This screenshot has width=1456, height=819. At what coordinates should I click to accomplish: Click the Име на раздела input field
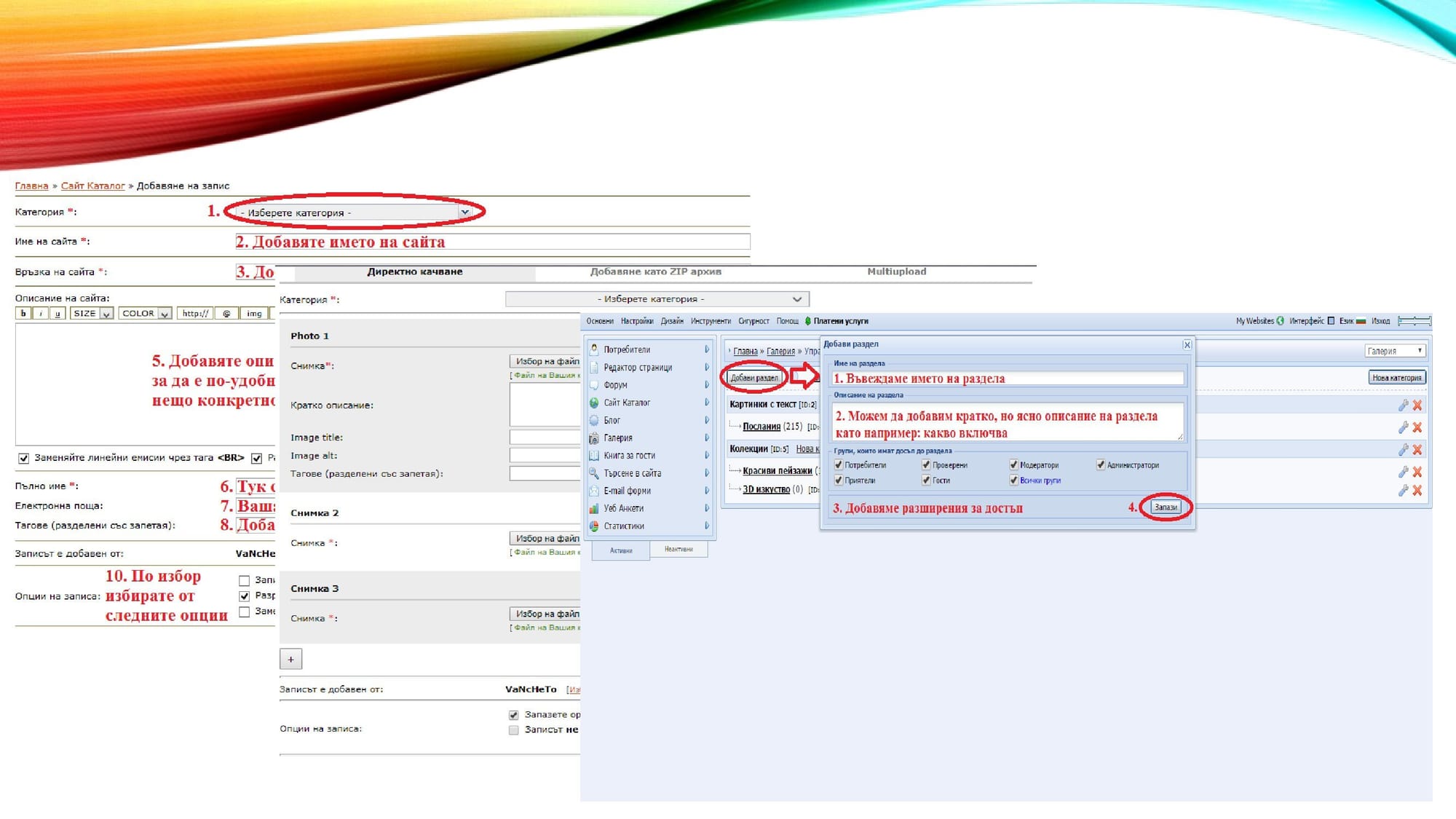(1008, 379)
